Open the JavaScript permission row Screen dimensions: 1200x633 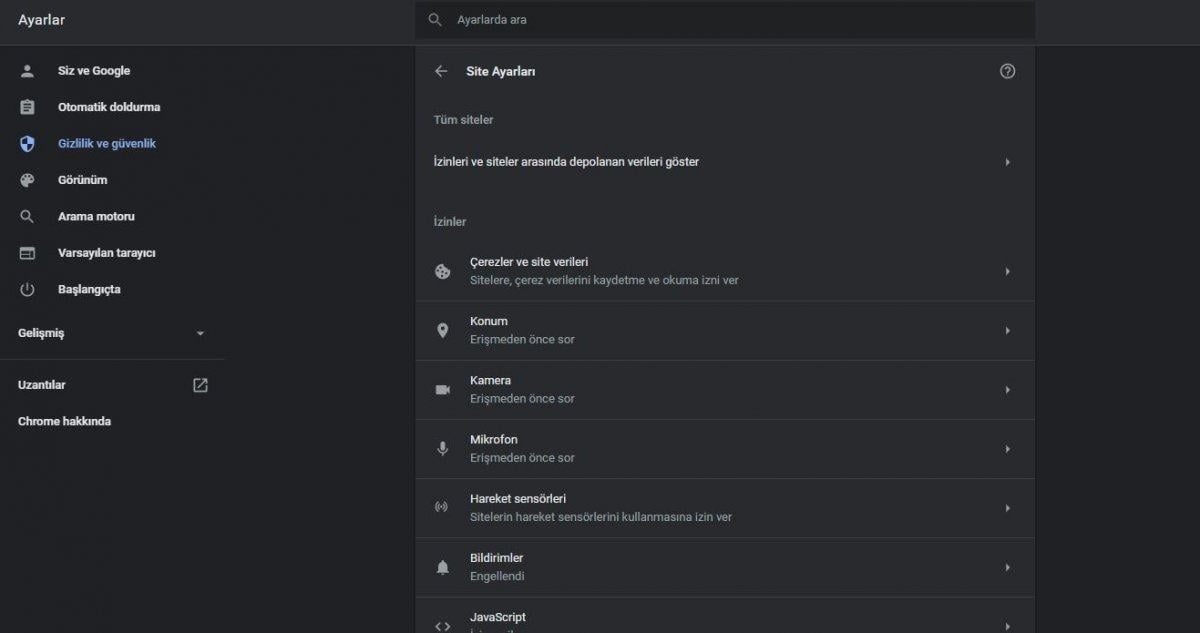tap(725, 619)
